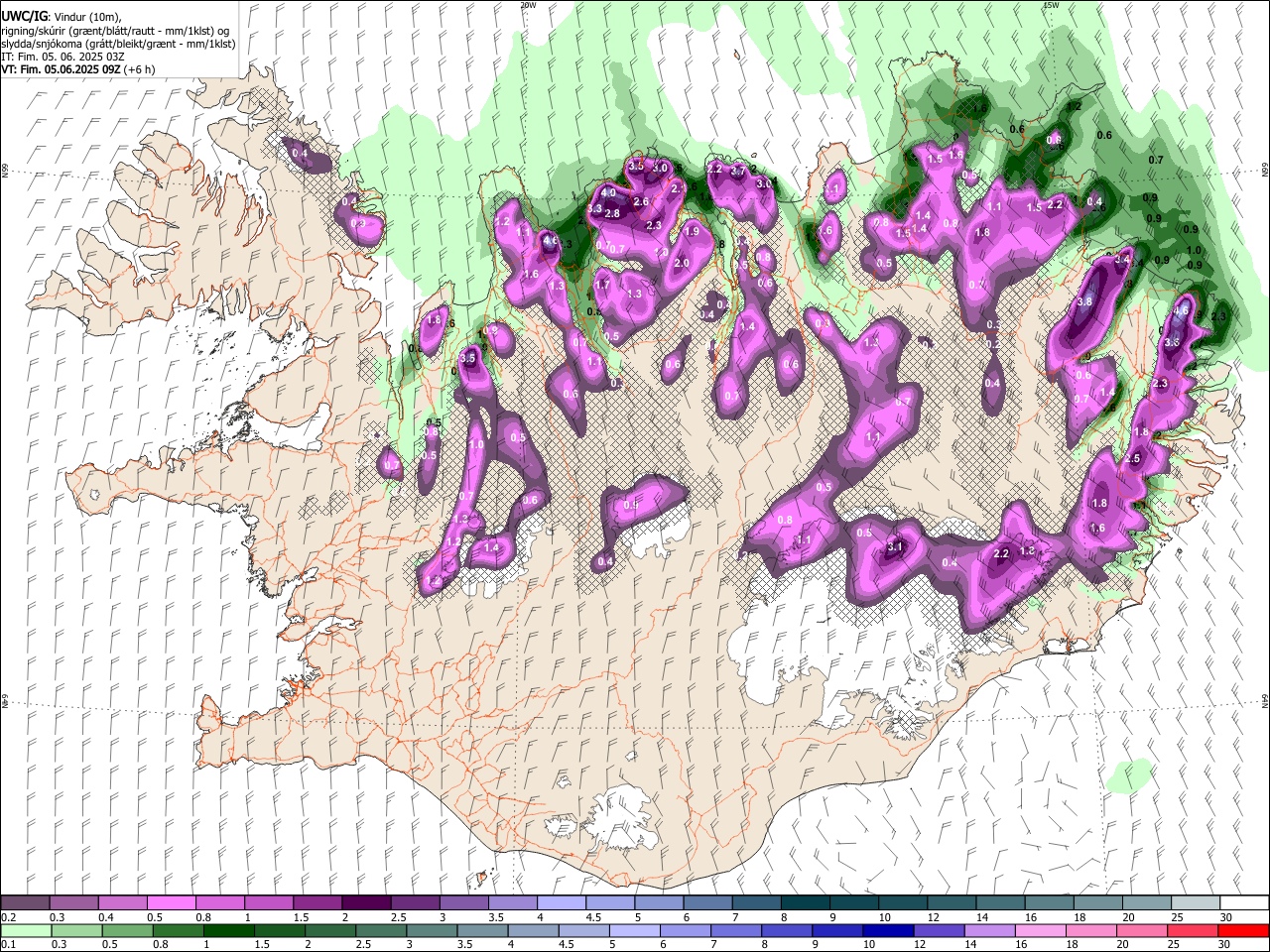This screenshot has height=952, width=1270.
Task: Click the '1.9' snowfall value
Action: (693, 231)
